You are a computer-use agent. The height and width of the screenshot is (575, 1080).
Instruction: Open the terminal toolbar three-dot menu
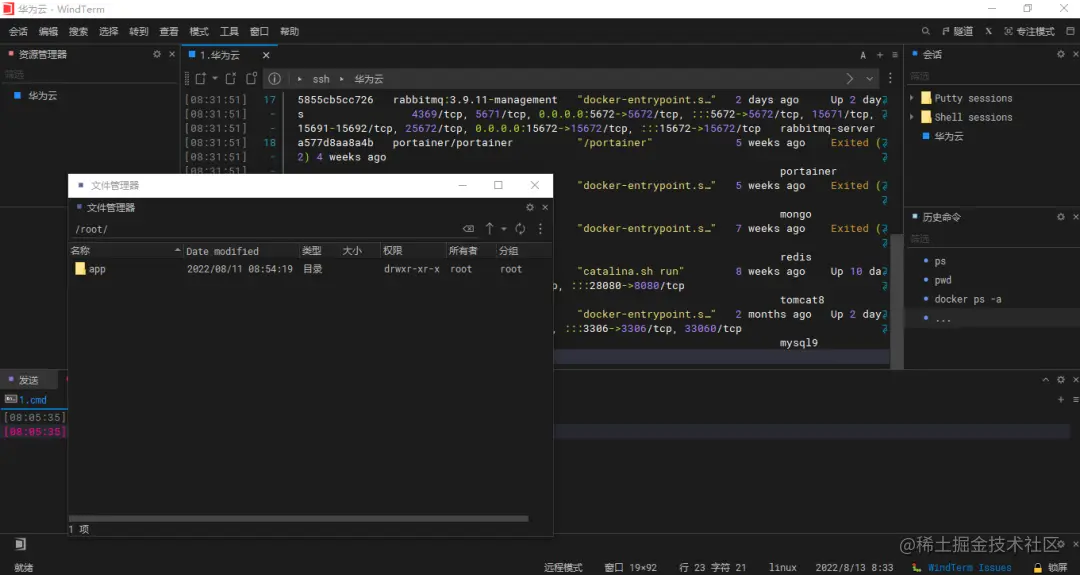(x=890, y=79)
